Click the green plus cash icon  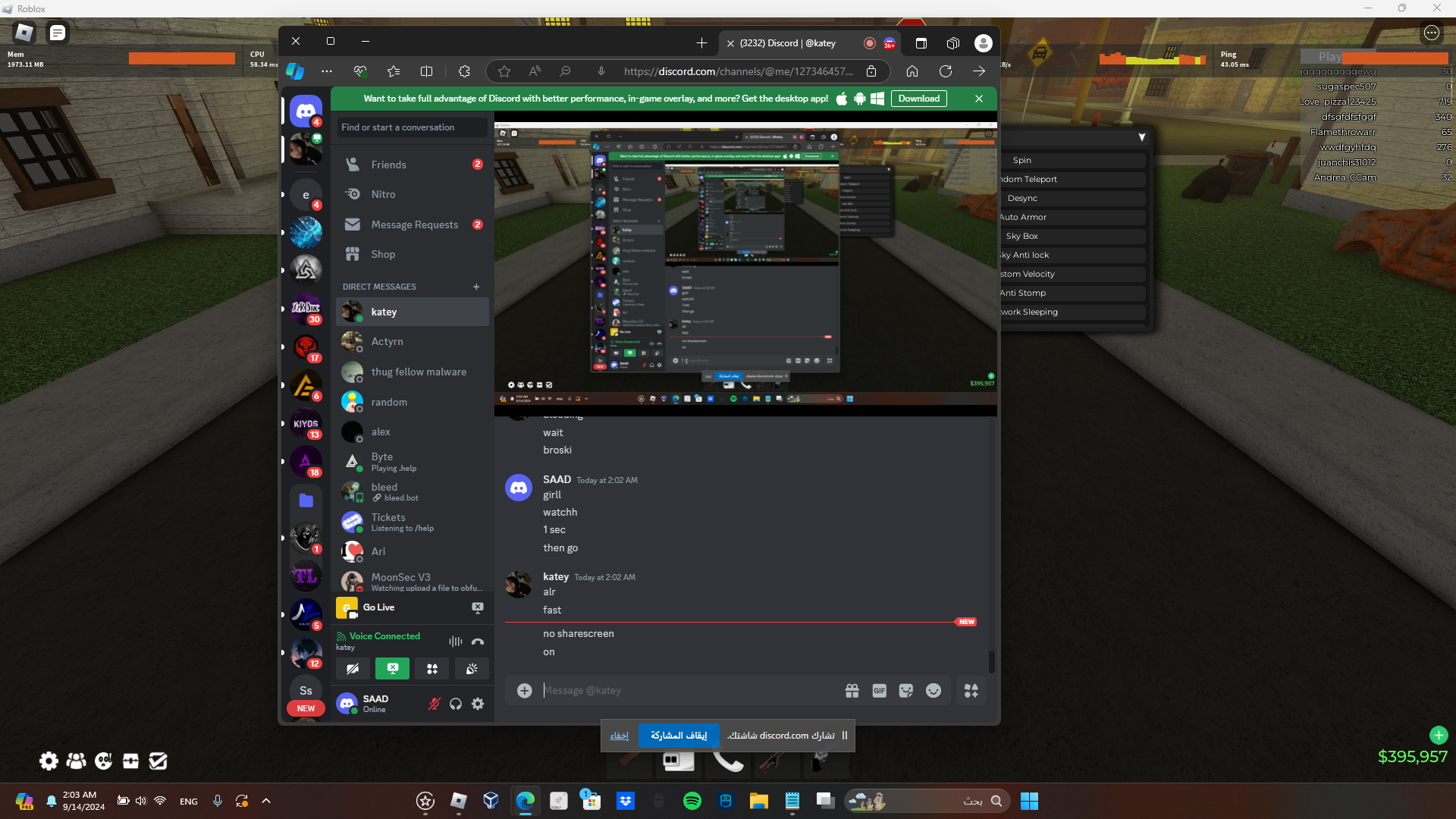coord(1439,735)
